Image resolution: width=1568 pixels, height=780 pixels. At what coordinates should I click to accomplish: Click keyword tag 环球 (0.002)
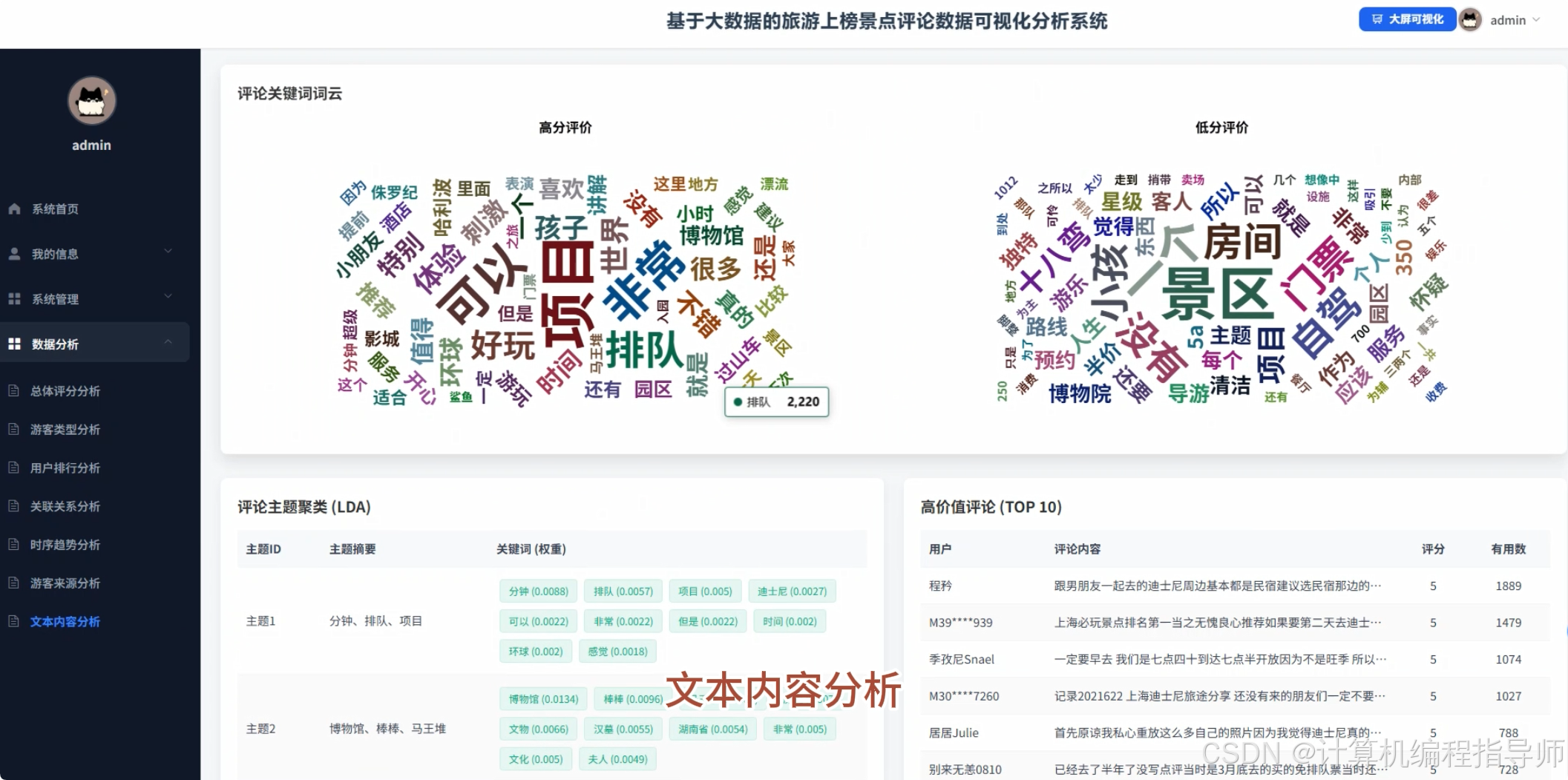pyautogui.click(x=536, y=652)
